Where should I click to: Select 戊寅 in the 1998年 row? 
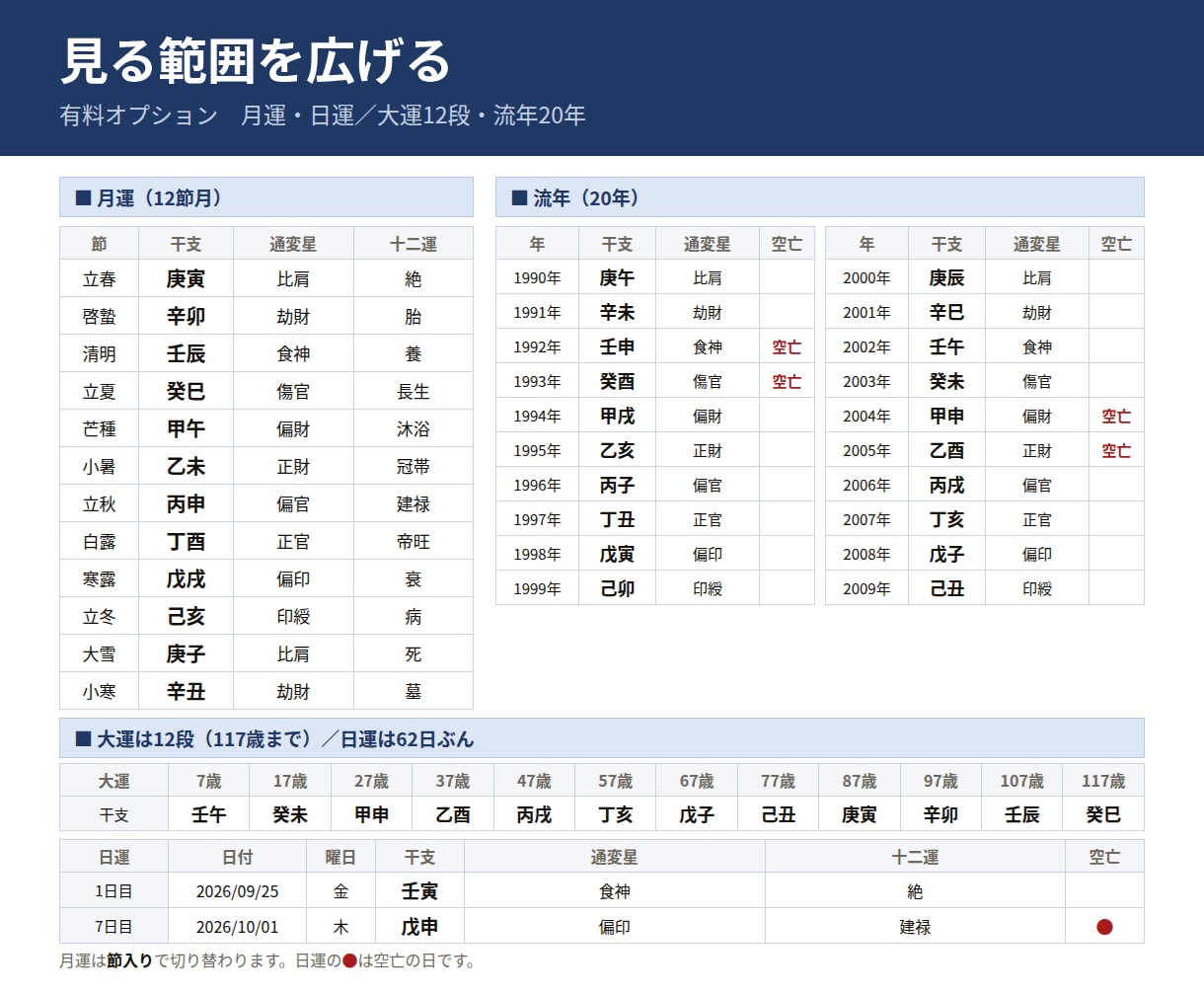[618, 555]
